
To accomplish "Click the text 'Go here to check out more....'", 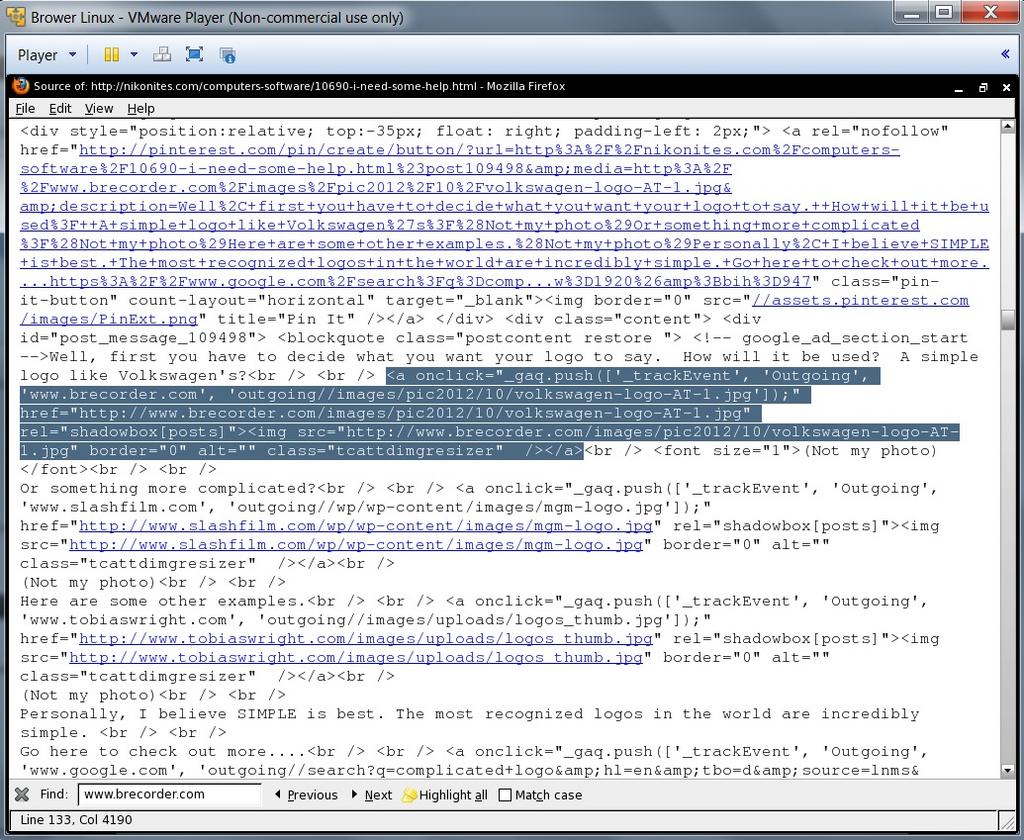I will (163, 751).
